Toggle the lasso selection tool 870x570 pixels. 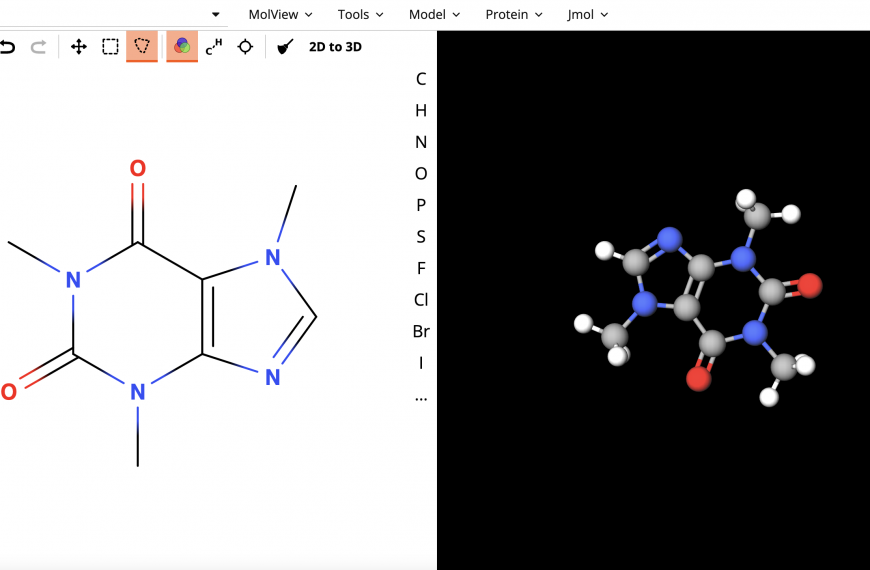[x=142, y=46]
